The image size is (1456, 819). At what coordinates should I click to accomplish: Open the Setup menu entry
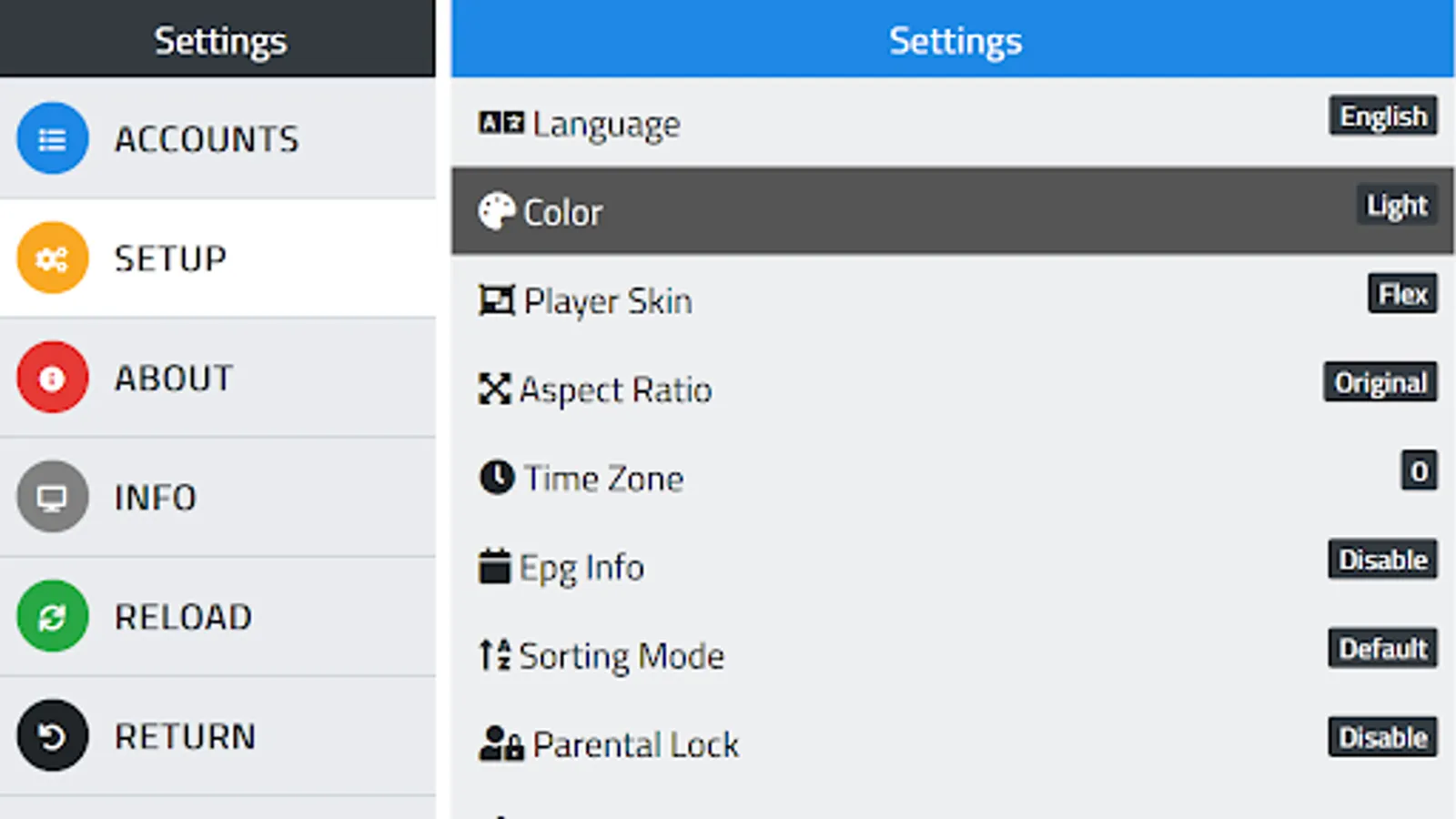tap(170, 258)
